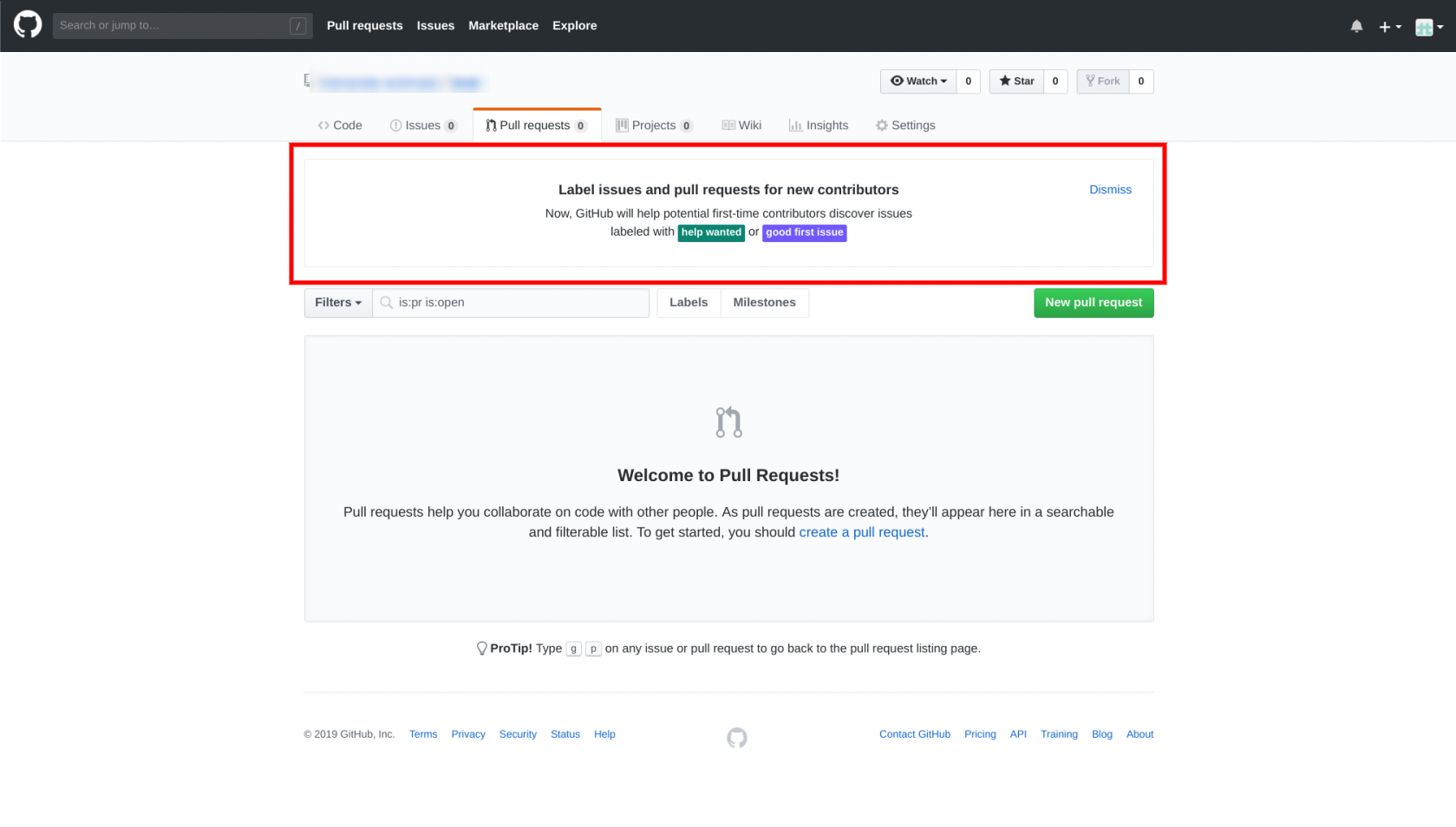Open the Status footer link

click(565, 734)
